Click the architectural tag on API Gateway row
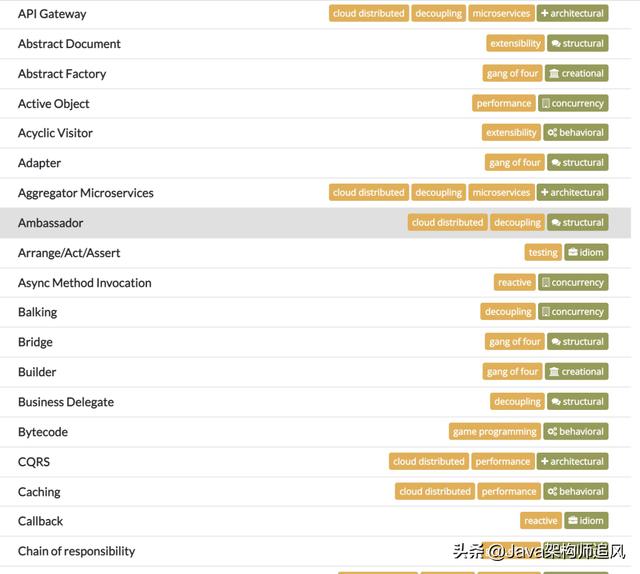The height and width of the screenshot is (574, 640). 572,13
